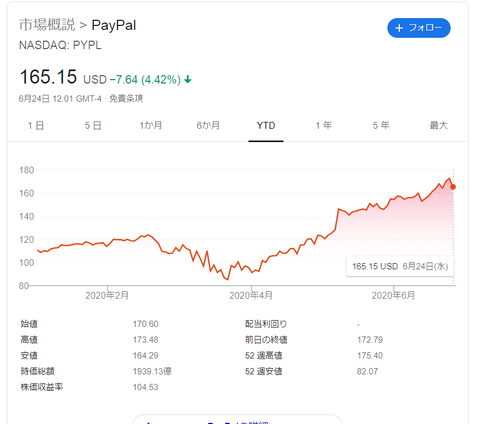Click the フォロー follow button

(419, 28)
